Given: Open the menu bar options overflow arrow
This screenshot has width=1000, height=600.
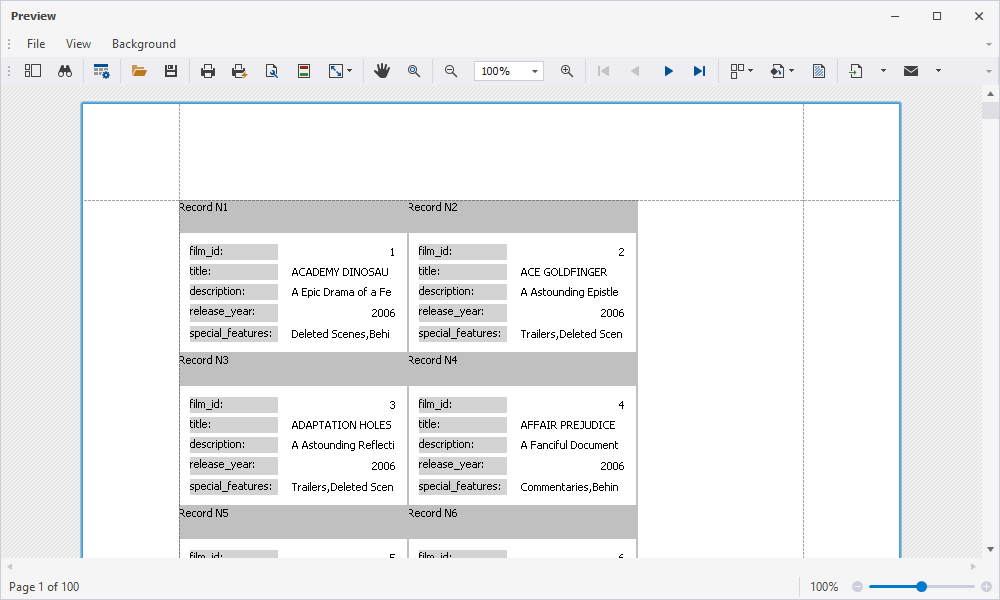Looking at the screenshot, I should pos(989,44).
